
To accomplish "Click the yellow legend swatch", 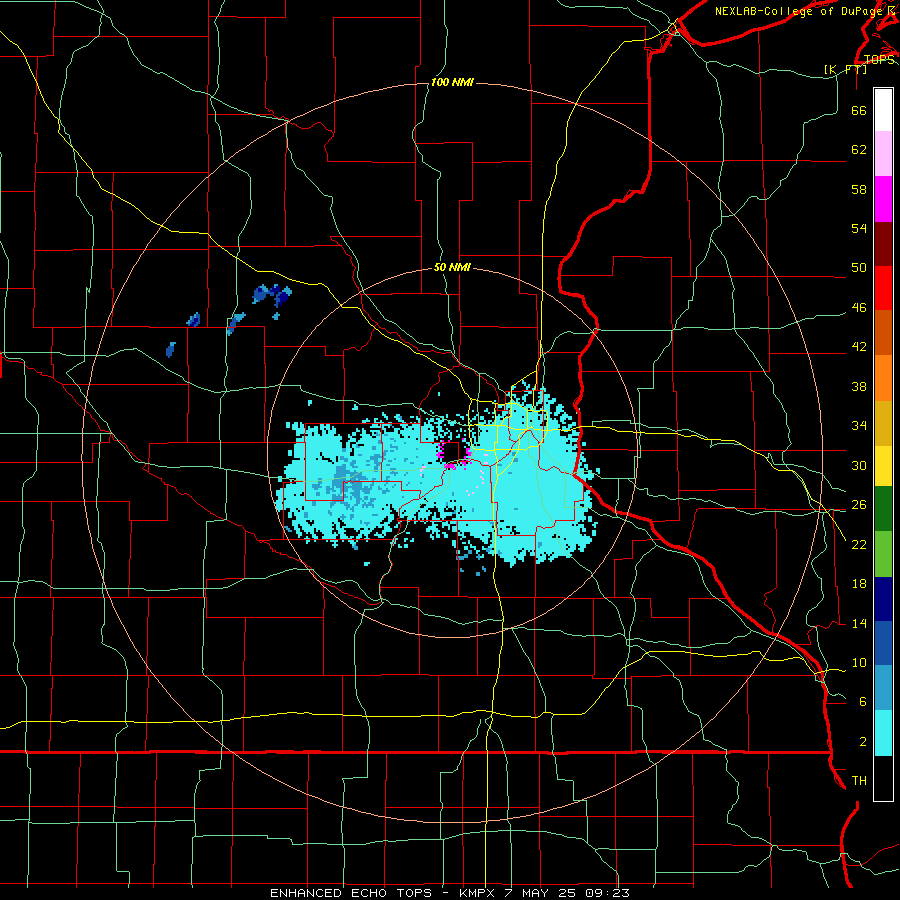I will (883, 466).
